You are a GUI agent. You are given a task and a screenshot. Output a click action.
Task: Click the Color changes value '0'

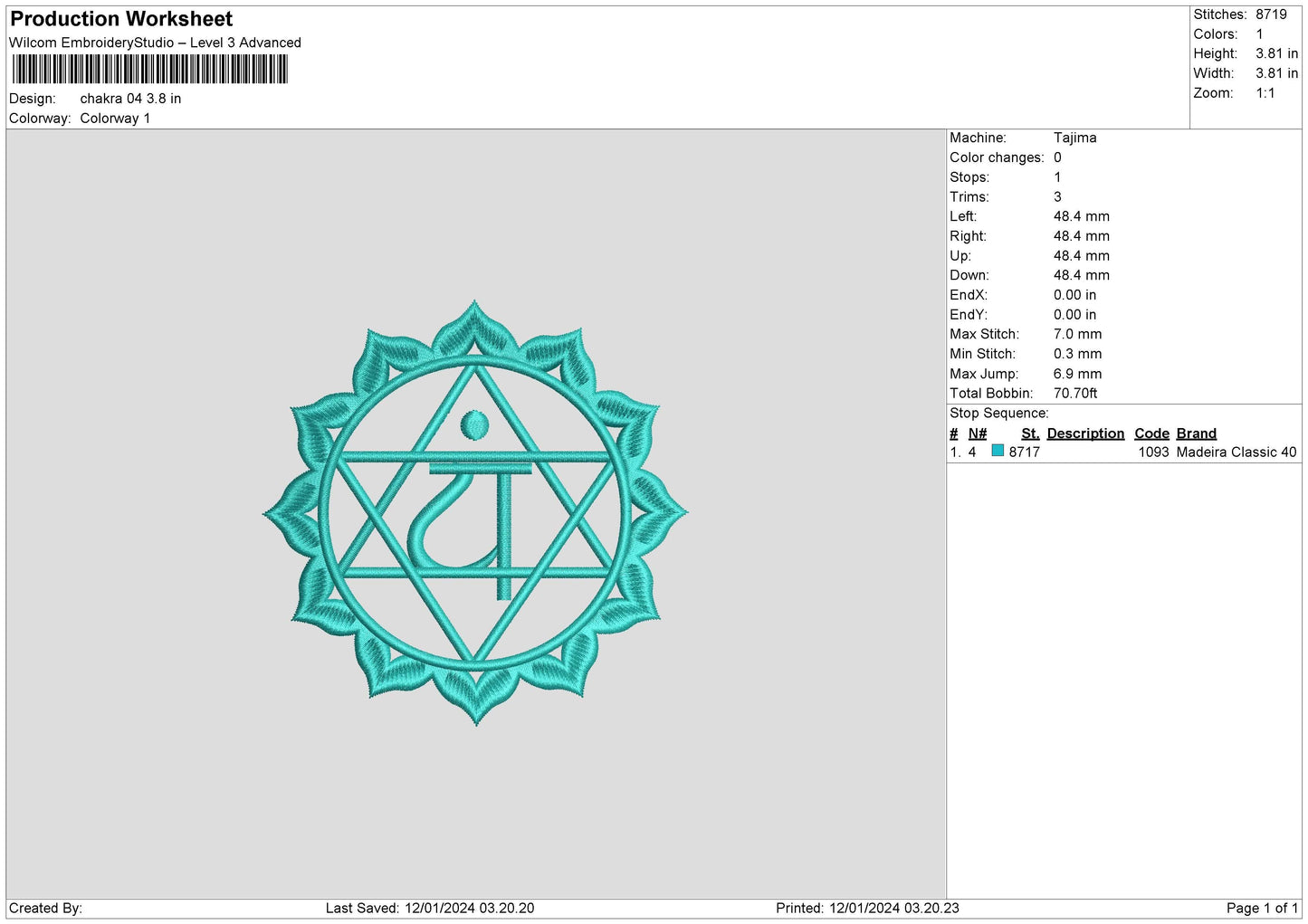pos(1057,157)
